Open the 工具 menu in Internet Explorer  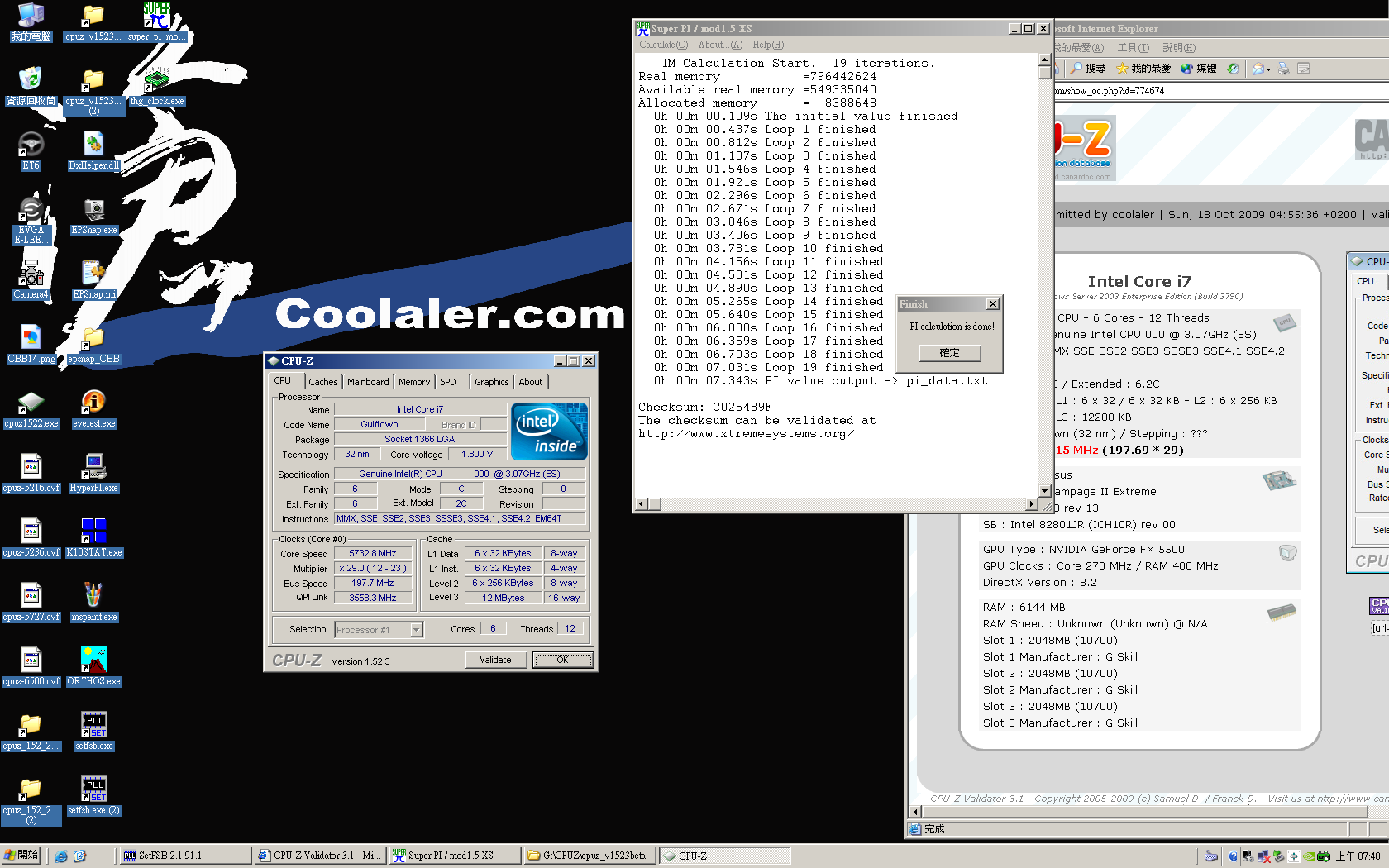point(1134,48)
